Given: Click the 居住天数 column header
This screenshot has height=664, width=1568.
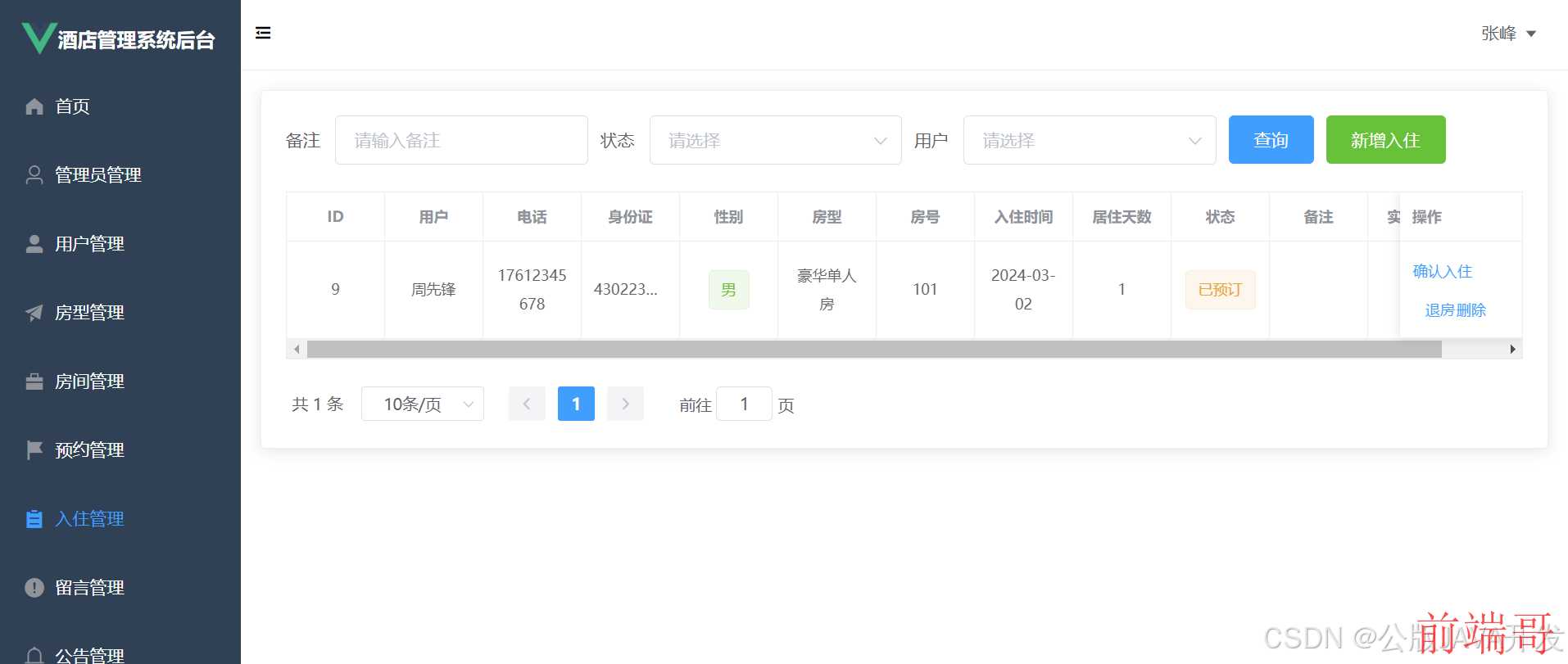Looking at the screenshot, I should point(1122,217).
